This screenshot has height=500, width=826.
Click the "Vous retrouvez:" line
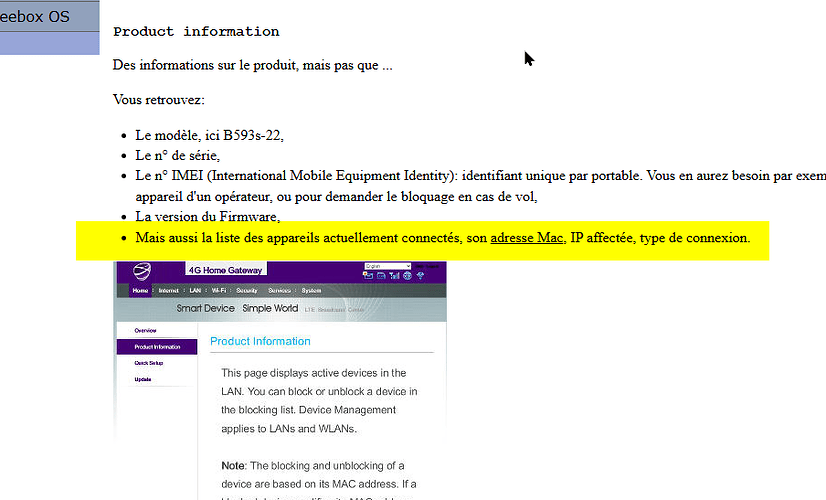pyautogui.click(x=159, y=100)
